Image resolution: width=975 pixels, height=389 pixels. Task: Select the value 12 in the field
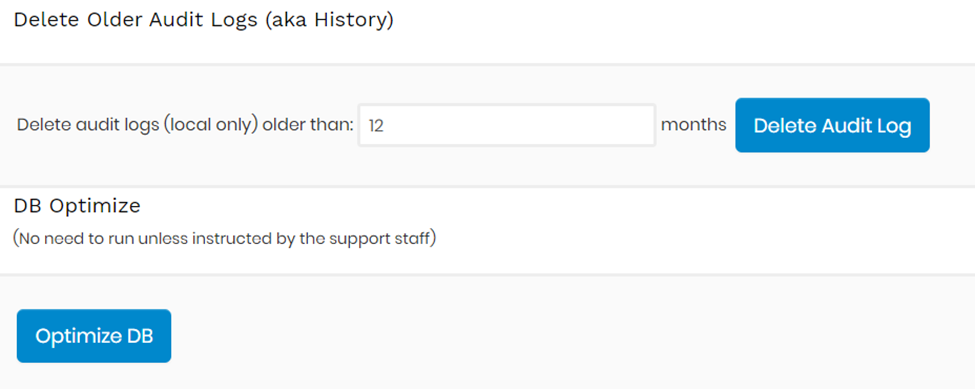[376, 126]
